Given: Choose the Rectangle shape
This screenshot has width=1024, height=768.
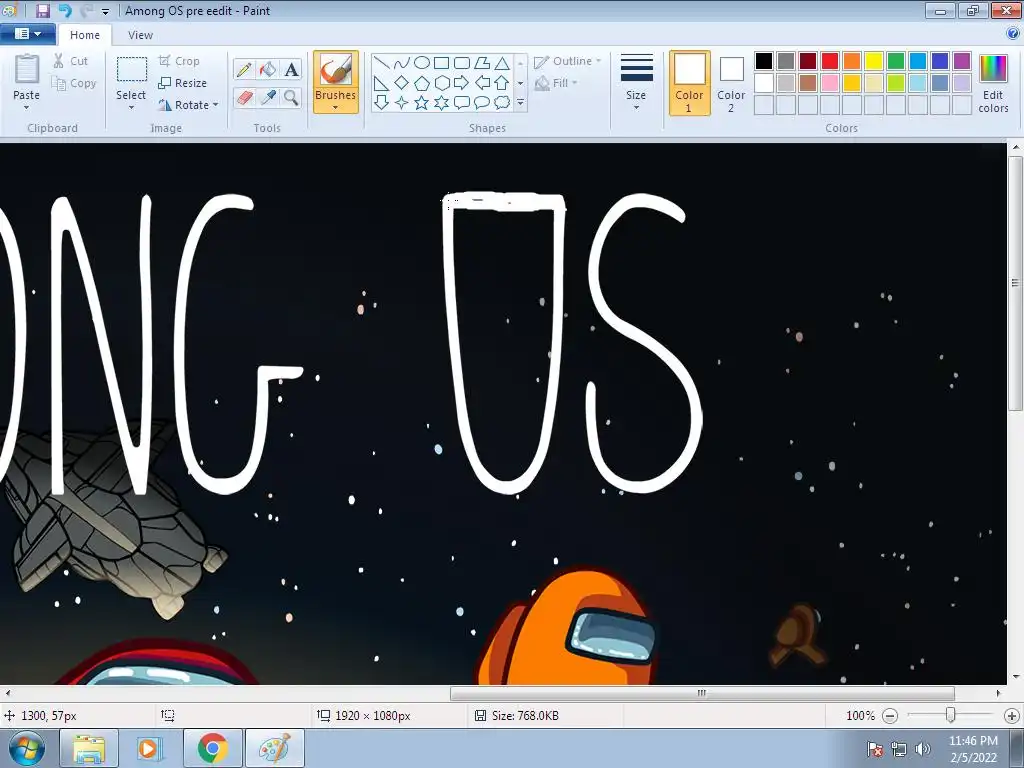Looking at the screenshot, I should tap(441, 63).
